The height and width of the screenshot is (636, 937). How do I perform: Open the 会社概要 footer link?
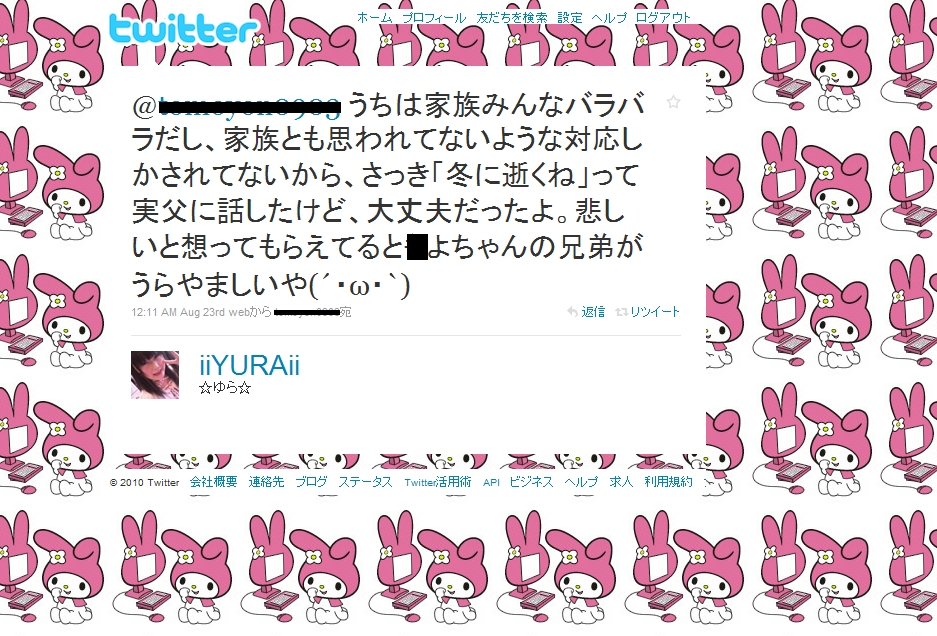pyautogui.click(x=213, y=482)
